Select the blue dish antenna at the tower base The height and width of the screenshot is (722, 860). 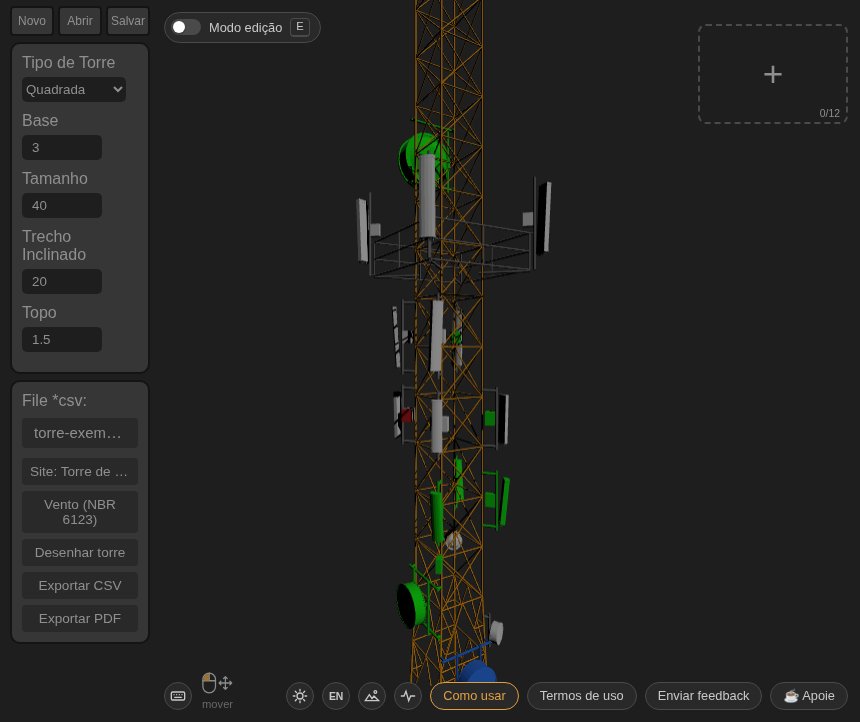coord(476,672)
